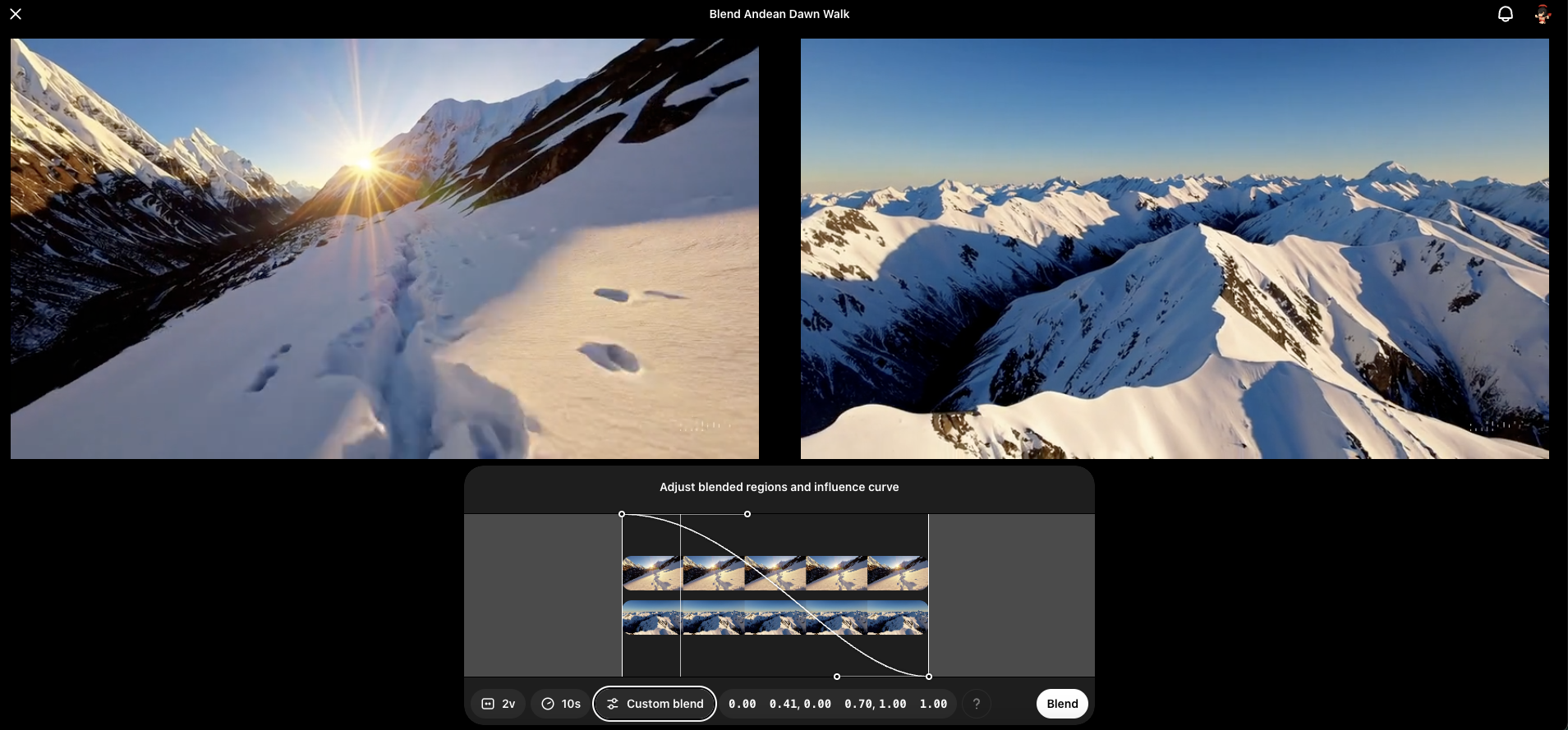Click the right edge handle of the blend region
The width and height of the screenshot is (1568, 730).
(x=928, y=595)
